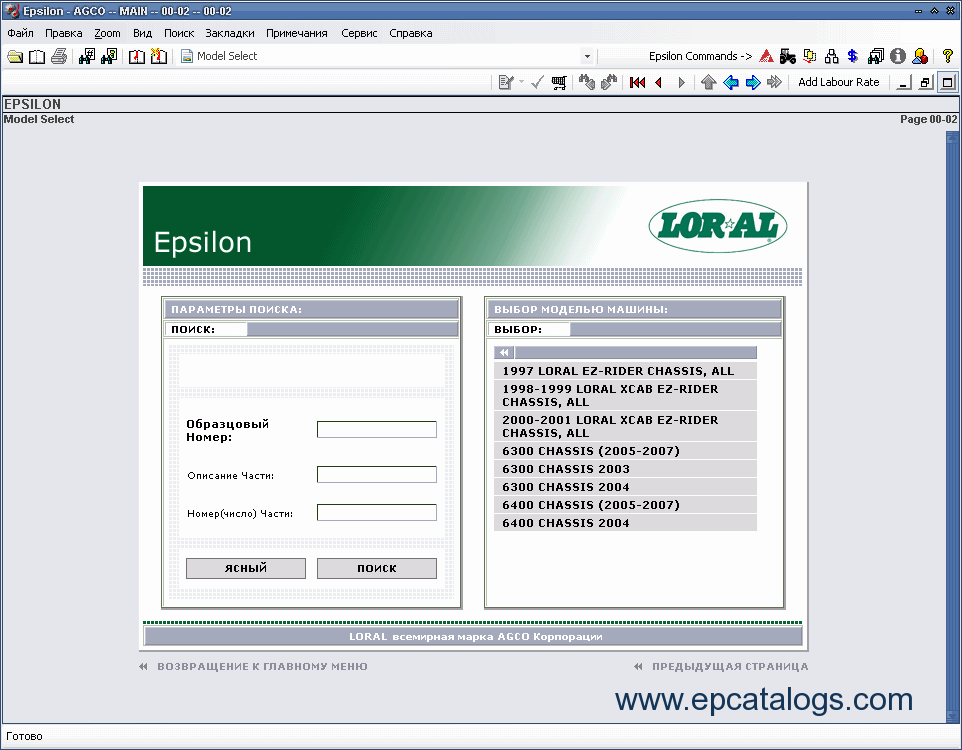
Task: Click the notepad with pencil icon
Action: pos(506,82)
